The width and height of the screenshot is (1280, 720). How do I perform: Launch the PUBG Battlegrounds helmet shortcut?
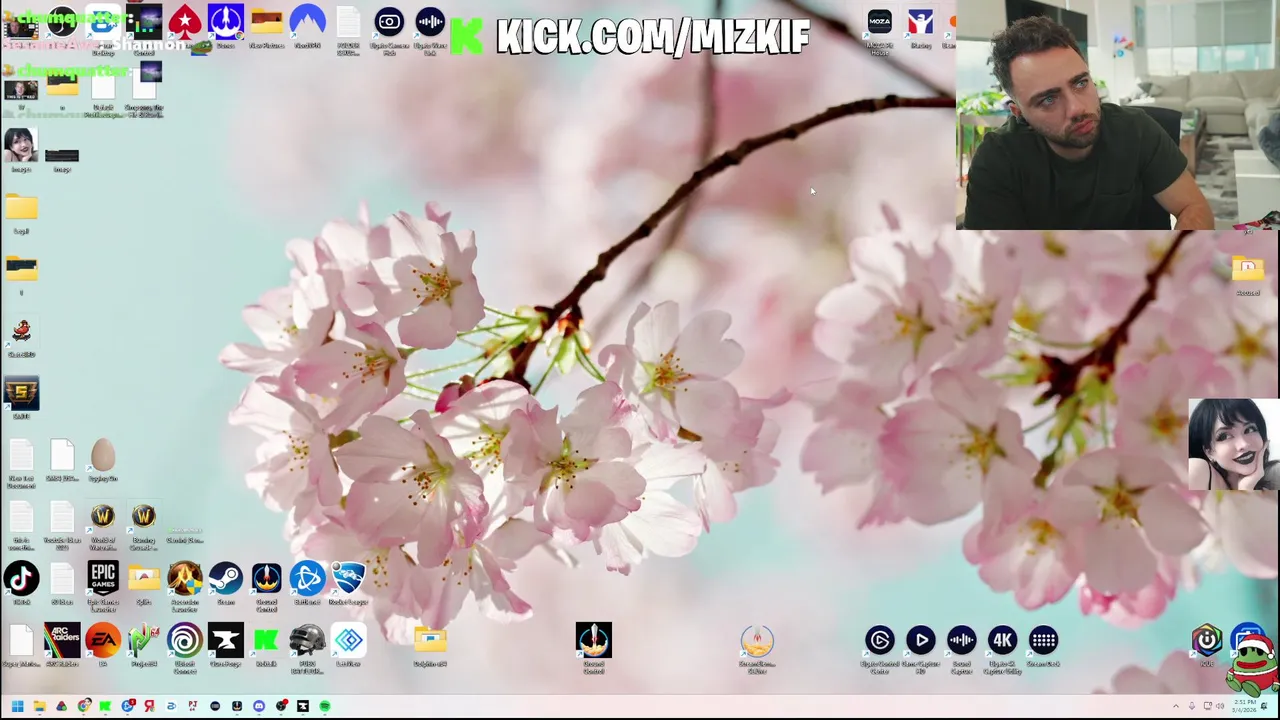(x=307, y=640)
